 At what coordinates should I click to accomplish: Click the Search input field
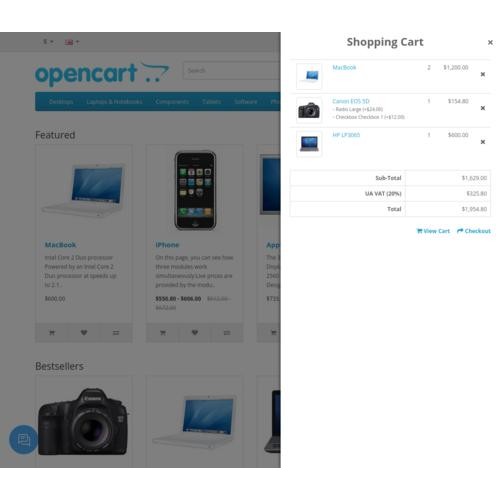[232, 70]
